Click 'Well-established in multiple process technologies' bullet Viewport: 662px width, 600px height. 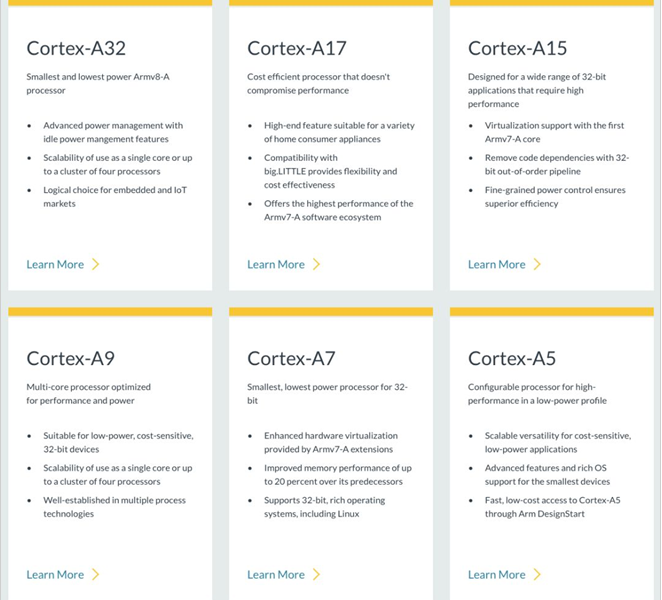tap(114, 507)
